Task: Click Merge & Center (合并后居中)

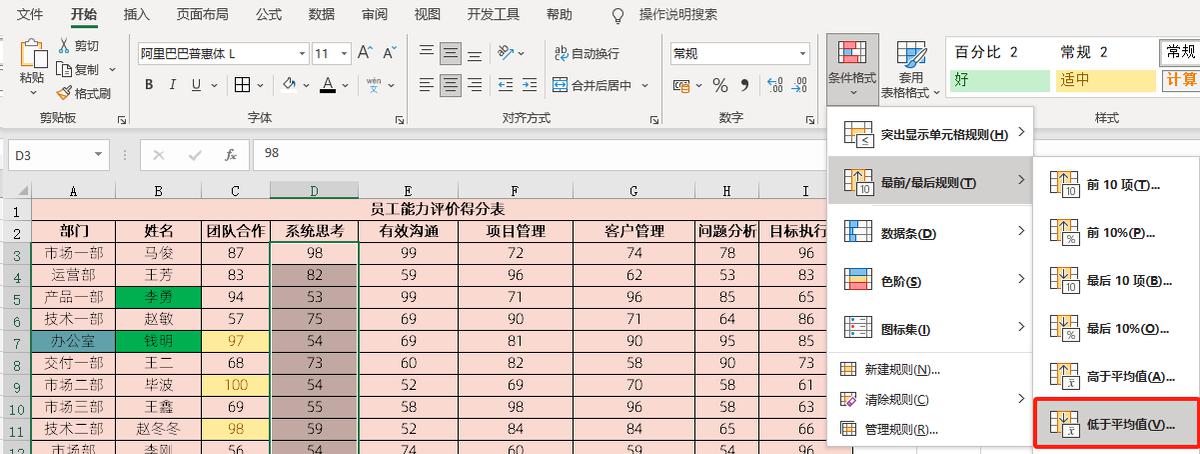Action: tap(591, 85)
